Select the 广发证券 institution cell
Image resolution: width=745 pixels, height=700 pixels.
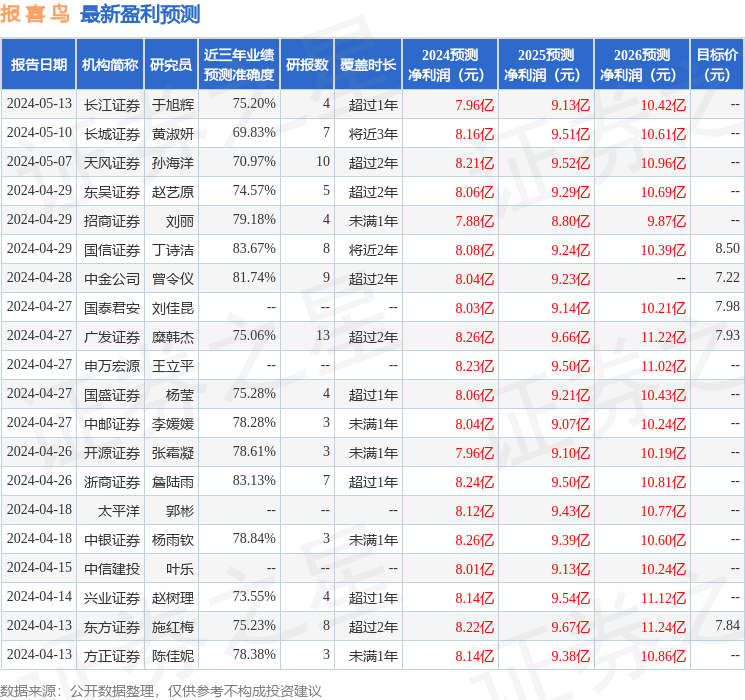pyautogui.click(x=112, y=336)
